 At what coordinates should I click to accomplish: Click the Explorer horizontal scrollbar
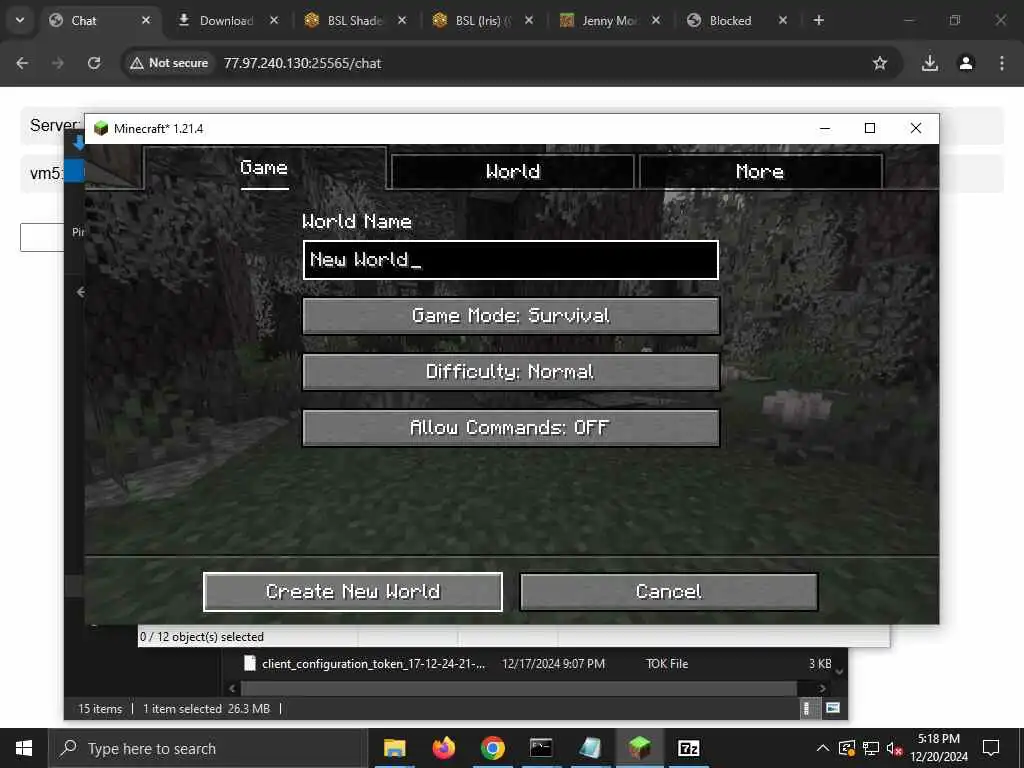(519, 688)
